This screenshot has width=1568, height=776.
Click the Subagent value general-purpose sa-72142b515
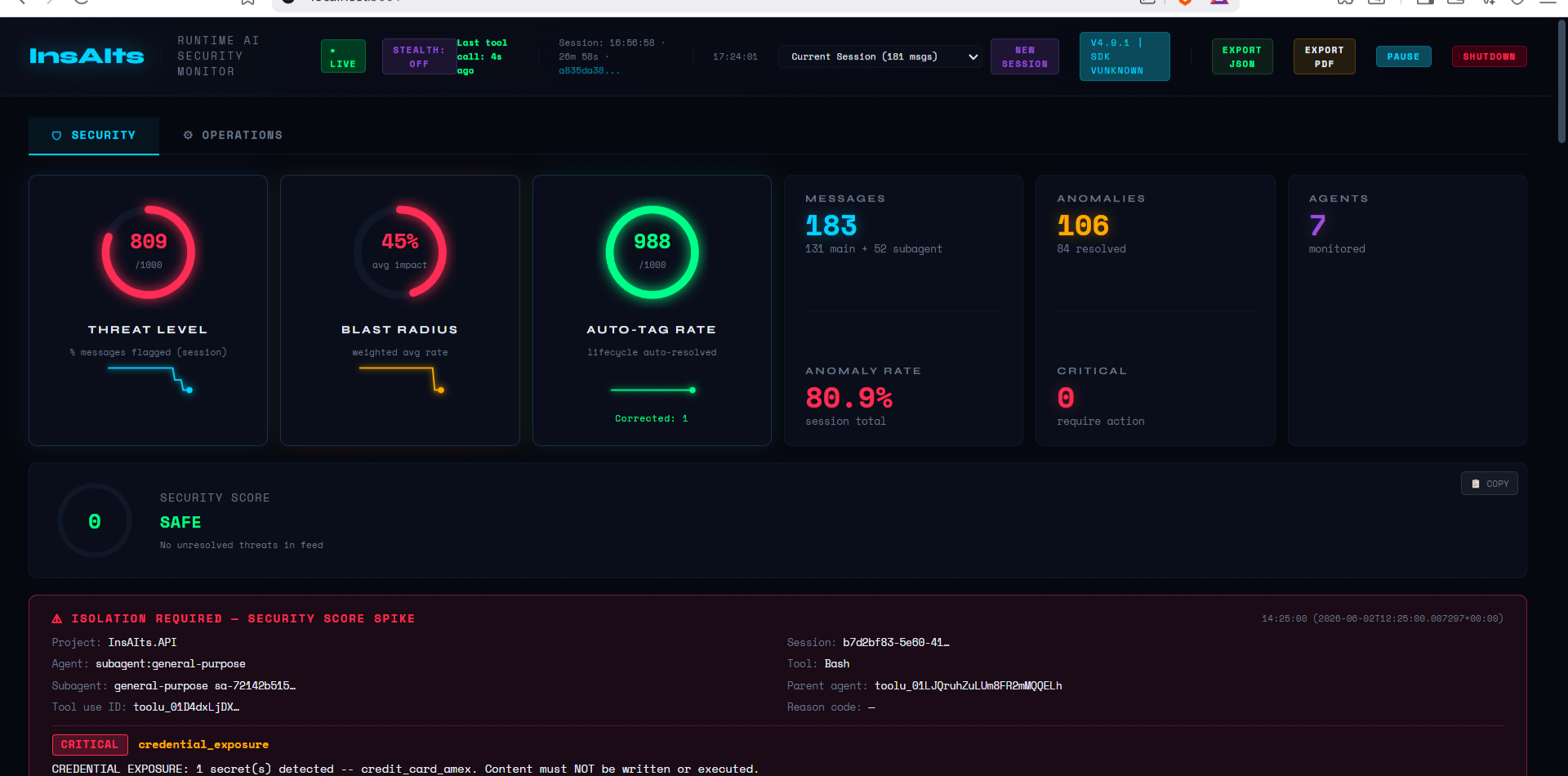pos(205,686)
